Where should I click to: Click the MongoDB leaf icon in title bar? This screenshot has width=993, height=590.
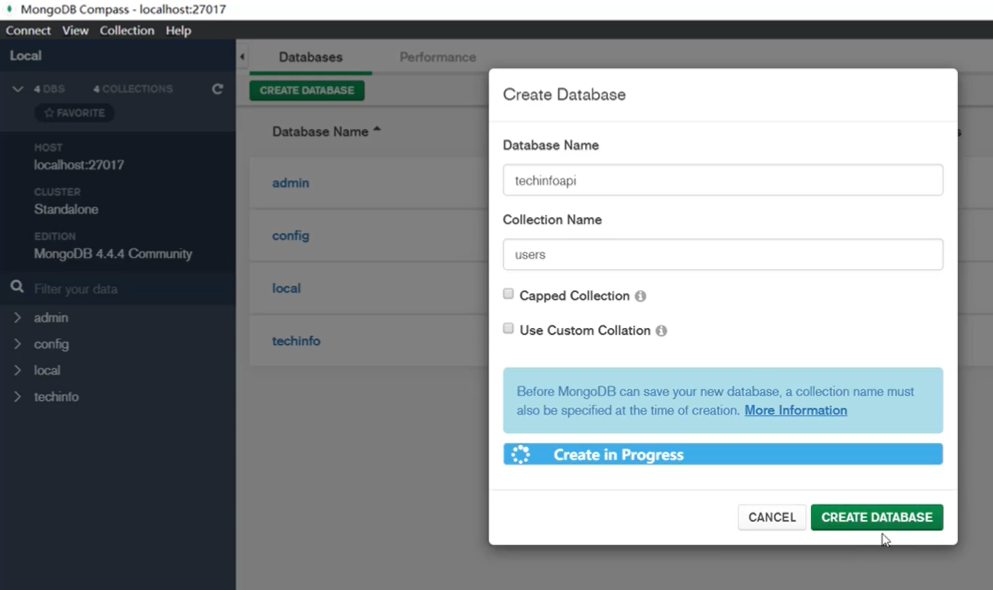pos(9,9)
